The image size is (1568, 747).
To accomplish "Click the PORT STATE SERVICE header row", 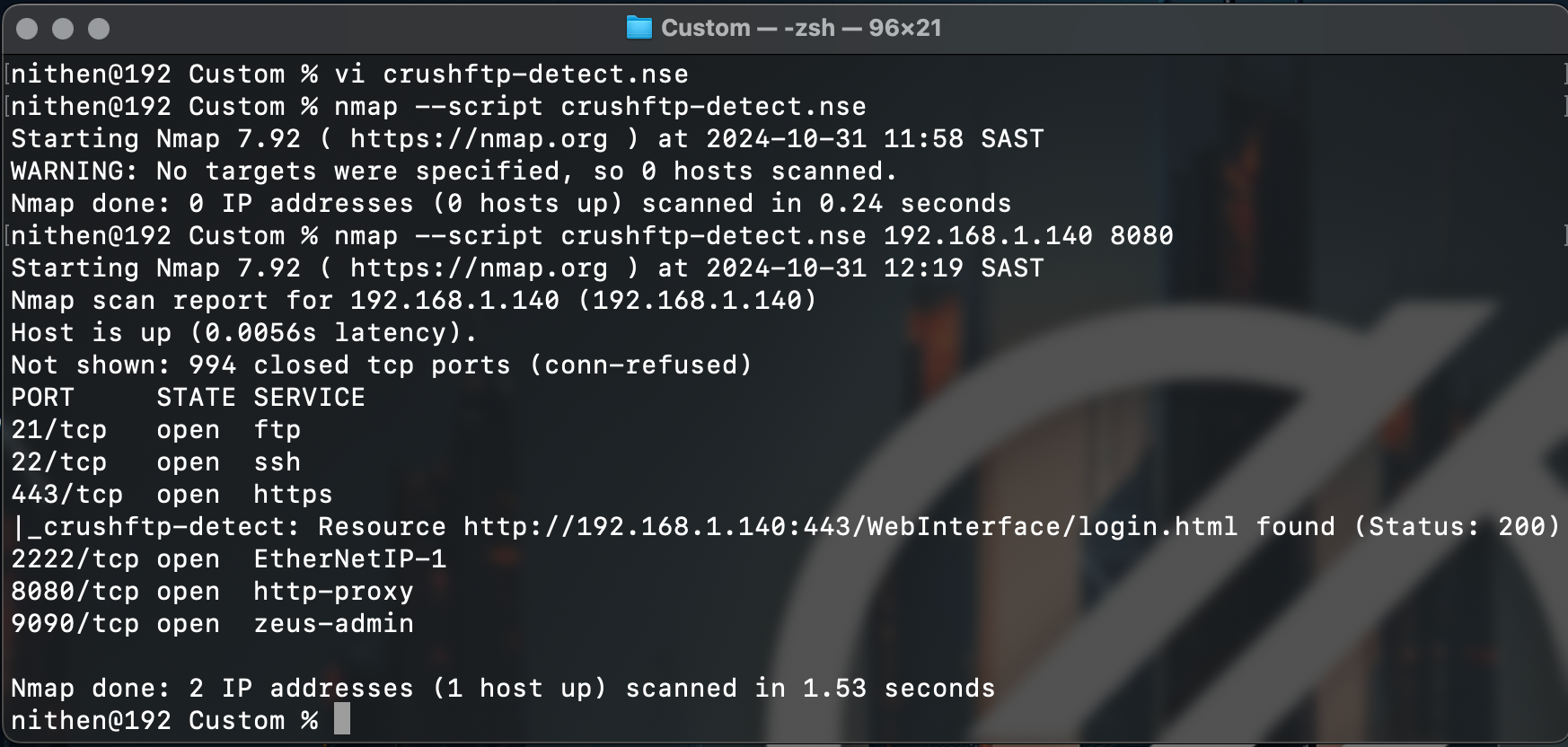I will [188, 398].
